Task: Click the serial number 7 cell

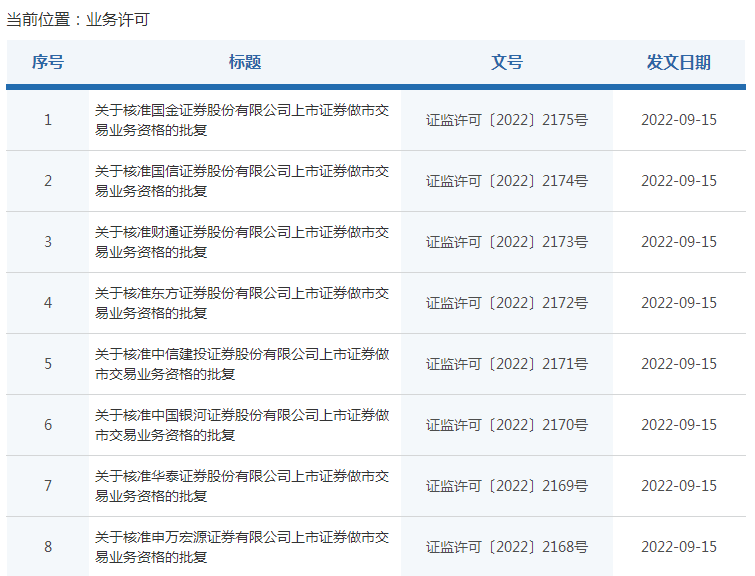Action: 47,486
